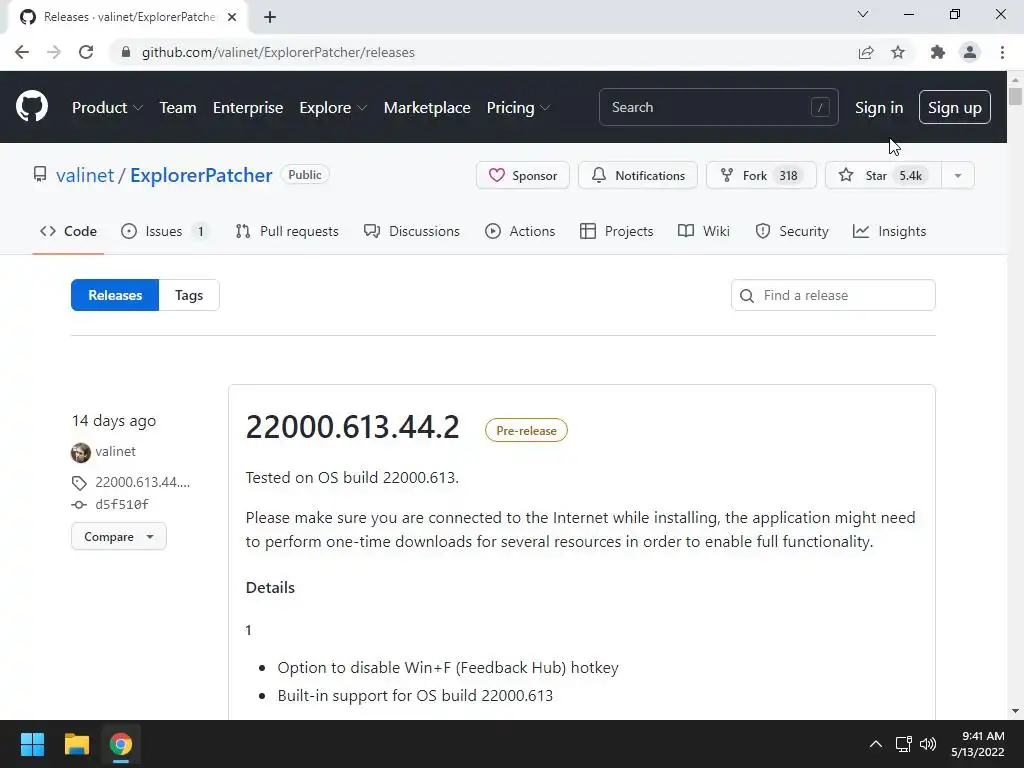Open the Projects tab
This screenshot has width=1024, height=768.
pos(616,231)
